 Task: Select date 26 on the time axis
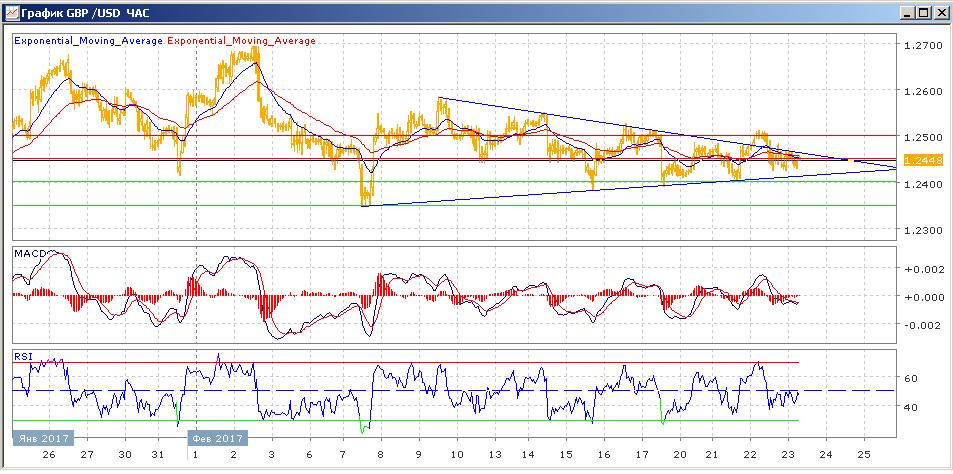(50, 455)
